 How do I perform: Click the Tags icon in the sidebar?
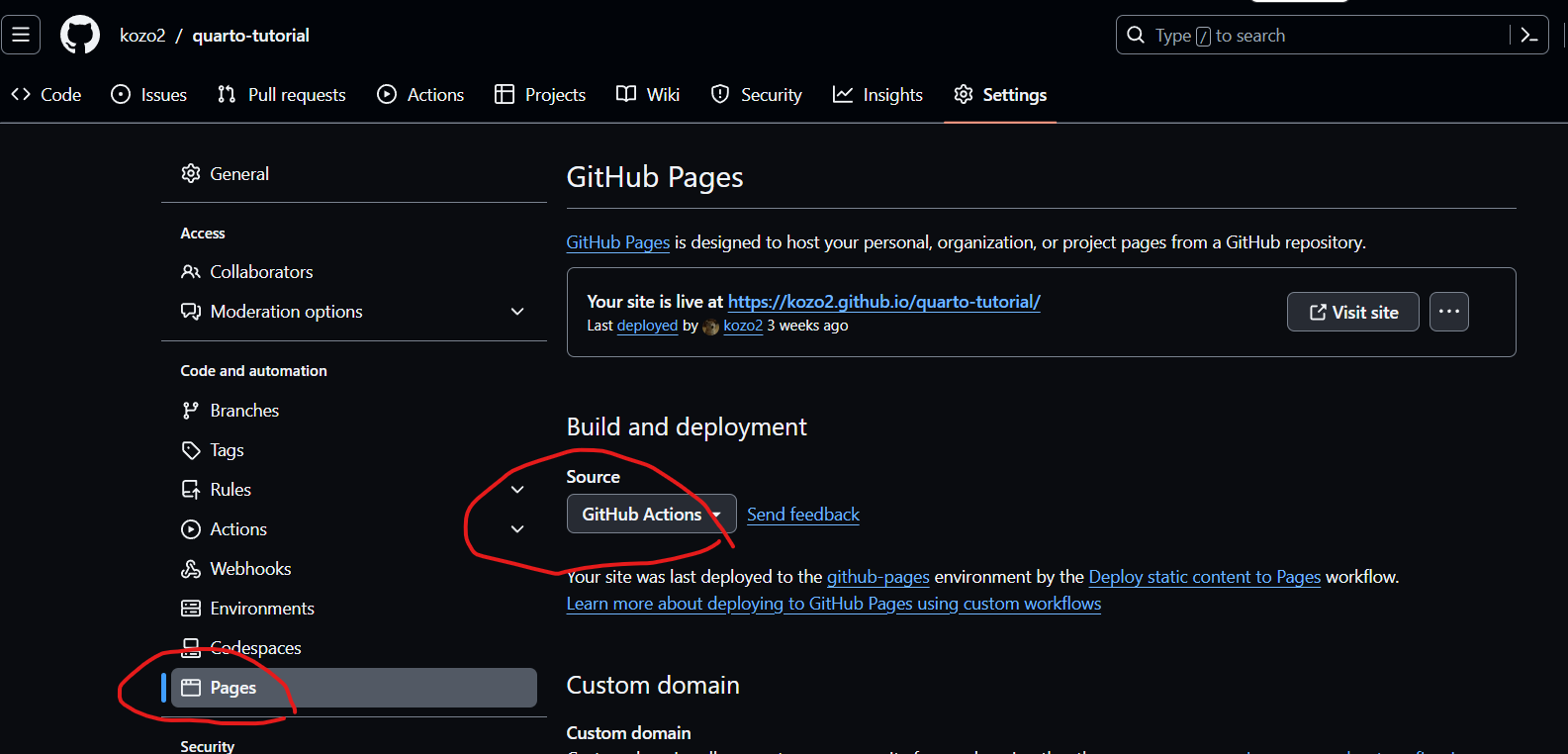pos(191,450)
